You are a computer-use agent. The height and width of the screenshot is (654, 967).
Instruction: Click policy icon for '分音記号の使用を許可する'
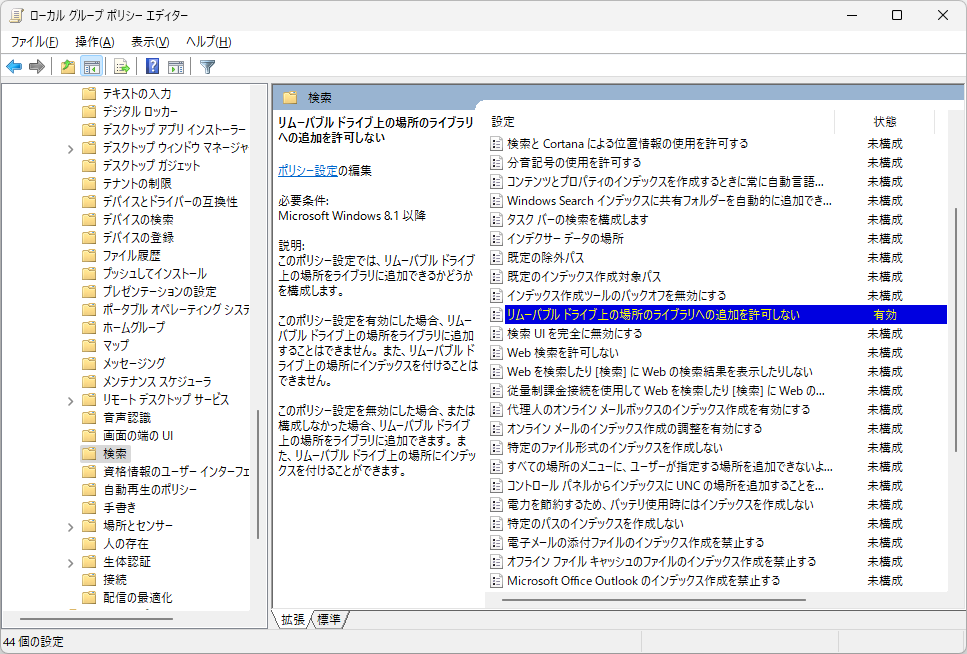496,163
